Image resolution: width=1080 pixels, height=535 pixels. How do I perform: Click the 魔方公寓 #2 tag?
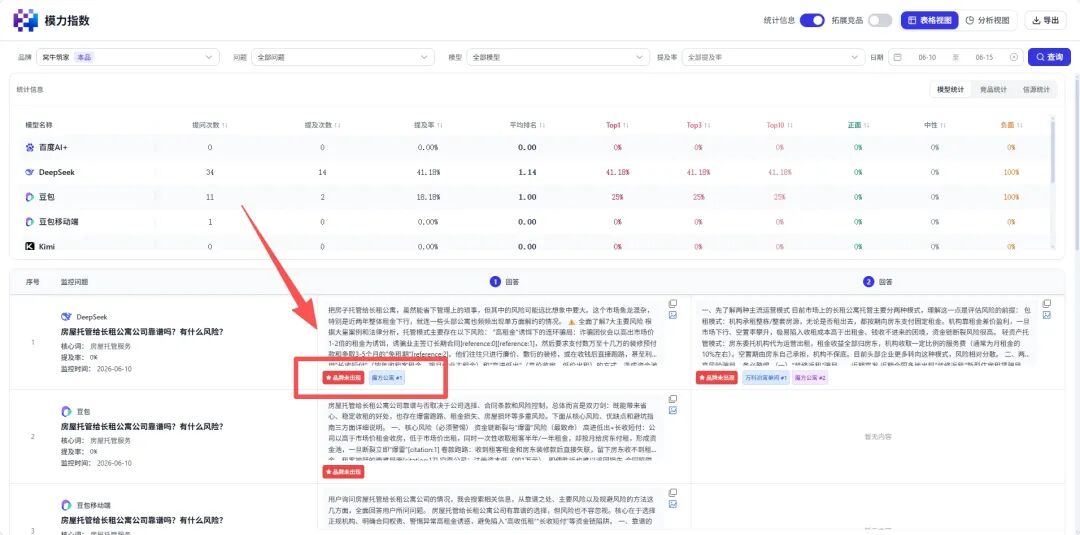[811, 378]
